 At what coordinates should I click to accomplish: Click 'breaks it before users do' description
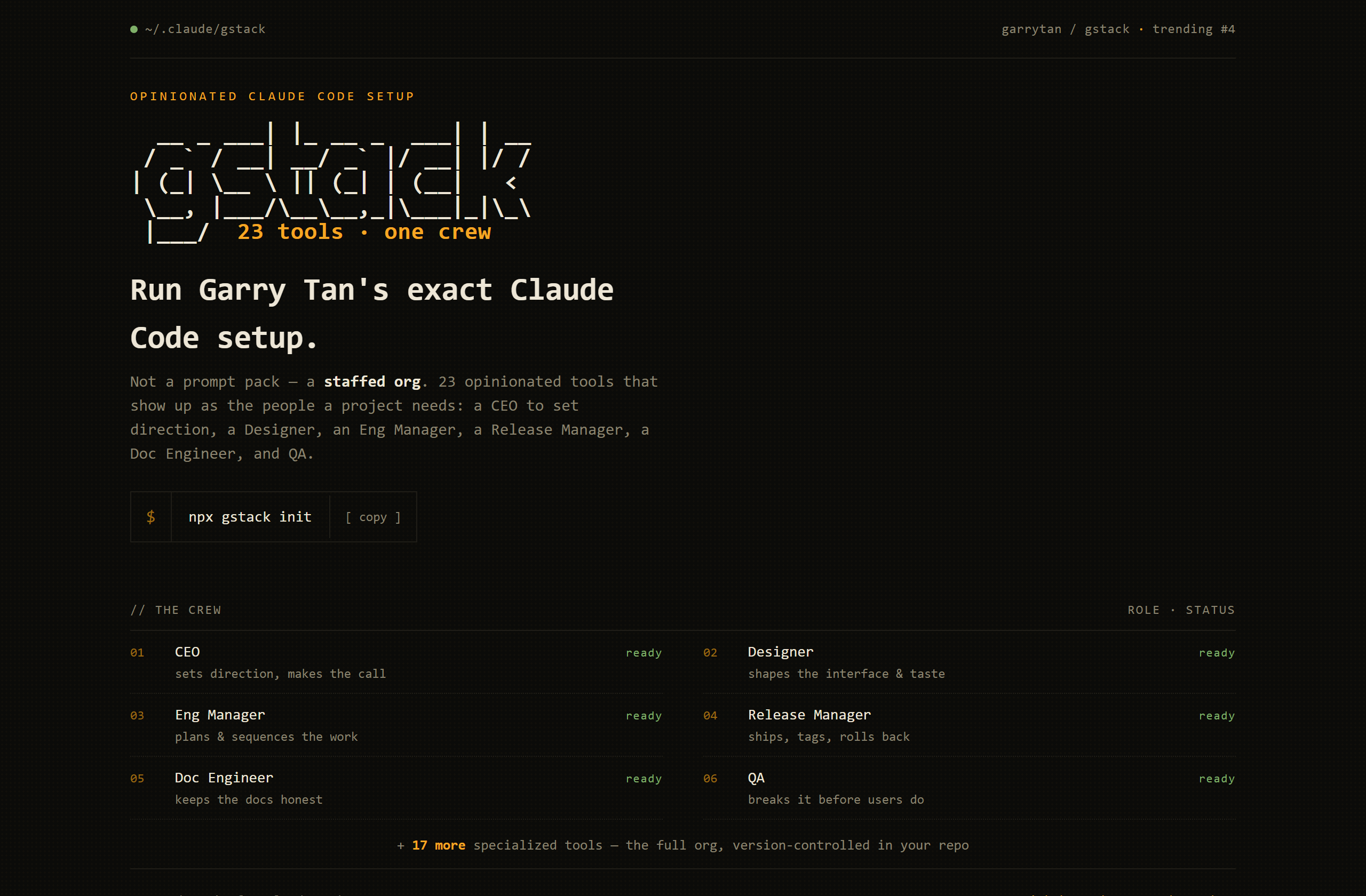836,800
